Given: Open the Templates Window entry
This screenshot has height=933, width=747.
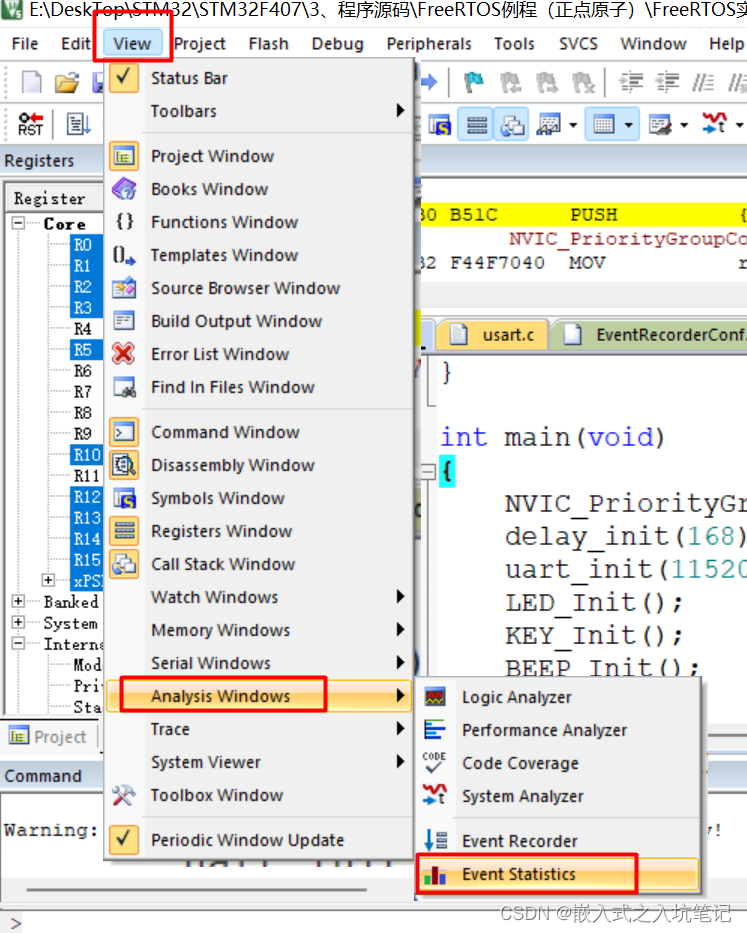Looking at the screenshot, I should tap(259, 255).
